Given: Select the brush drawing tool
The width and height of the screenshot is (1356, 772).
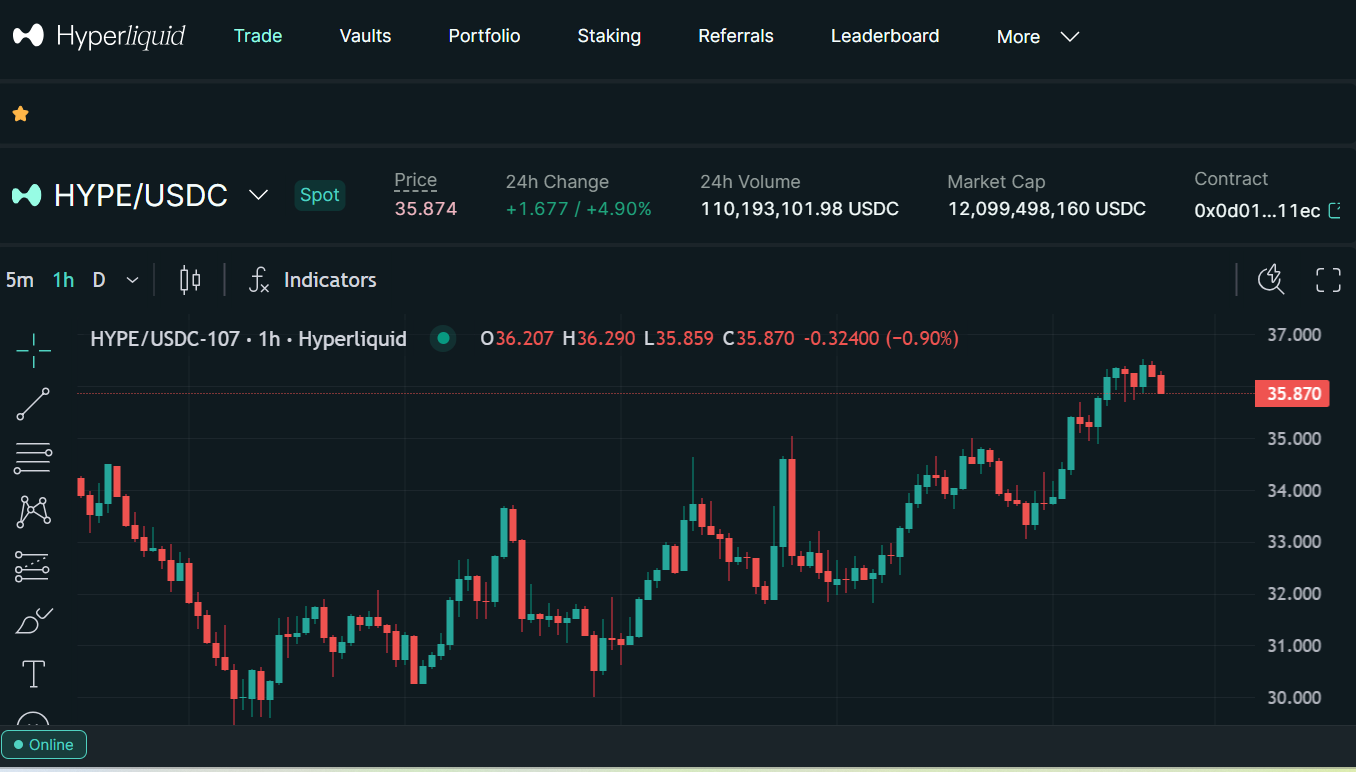Looking at the screenshot, I should pos(33,621).
